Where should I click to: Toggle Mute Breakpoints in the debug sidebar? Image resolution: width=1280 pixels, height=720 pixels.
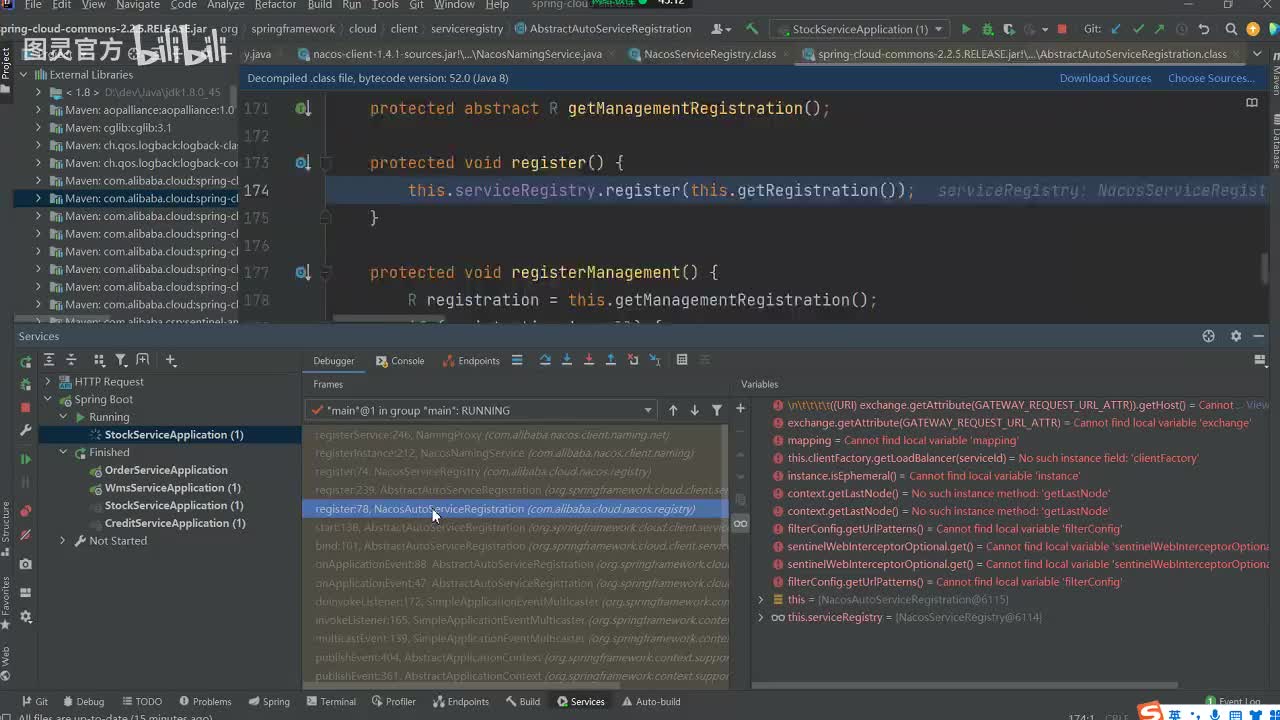coord(26,536)
